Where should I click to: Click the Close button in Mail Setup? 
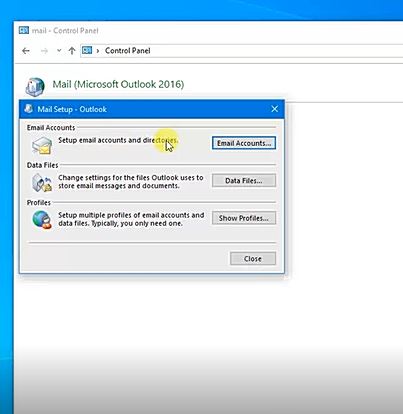pos(253,259)
